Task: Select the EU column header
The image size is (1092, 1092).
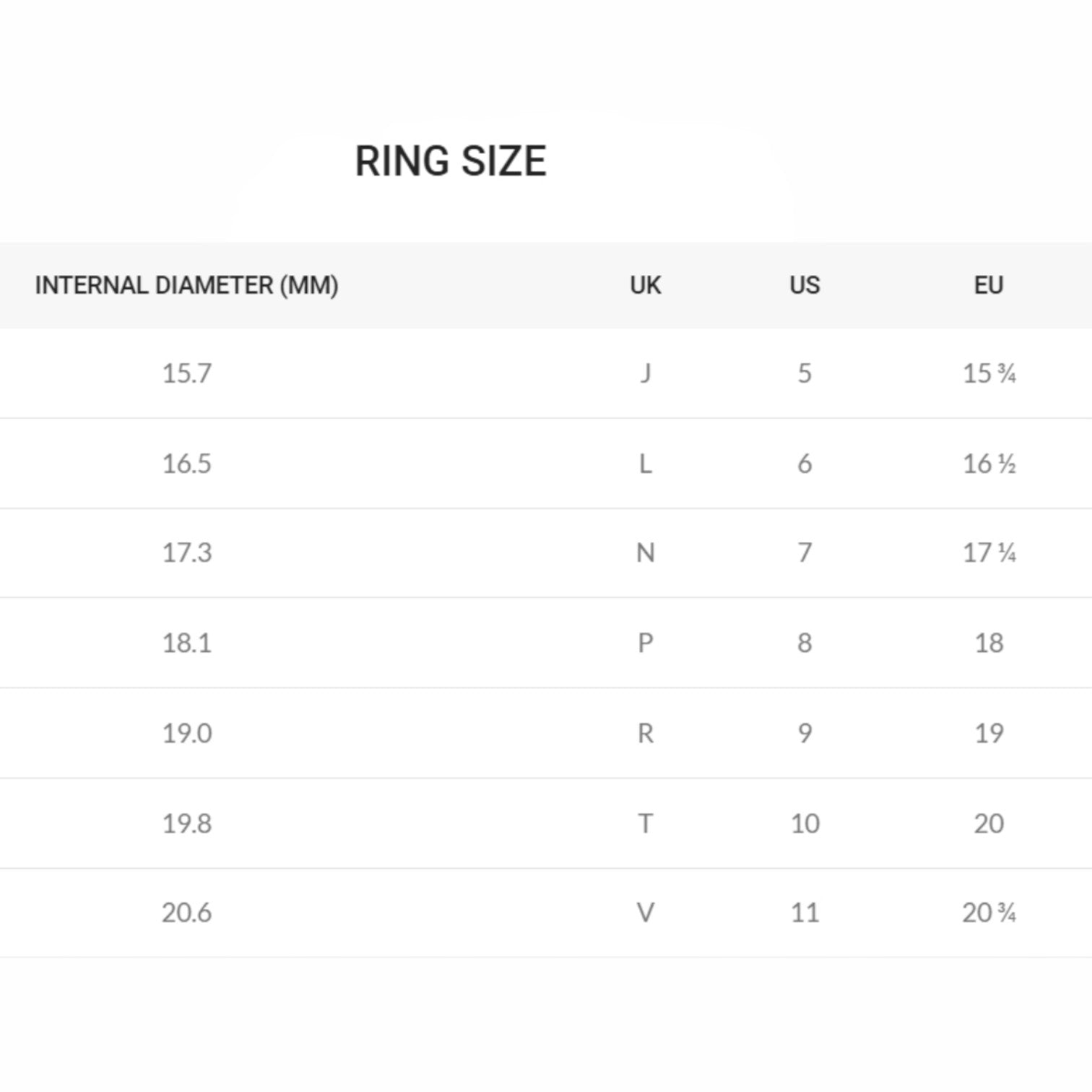Action: click(x=989, y=285)
